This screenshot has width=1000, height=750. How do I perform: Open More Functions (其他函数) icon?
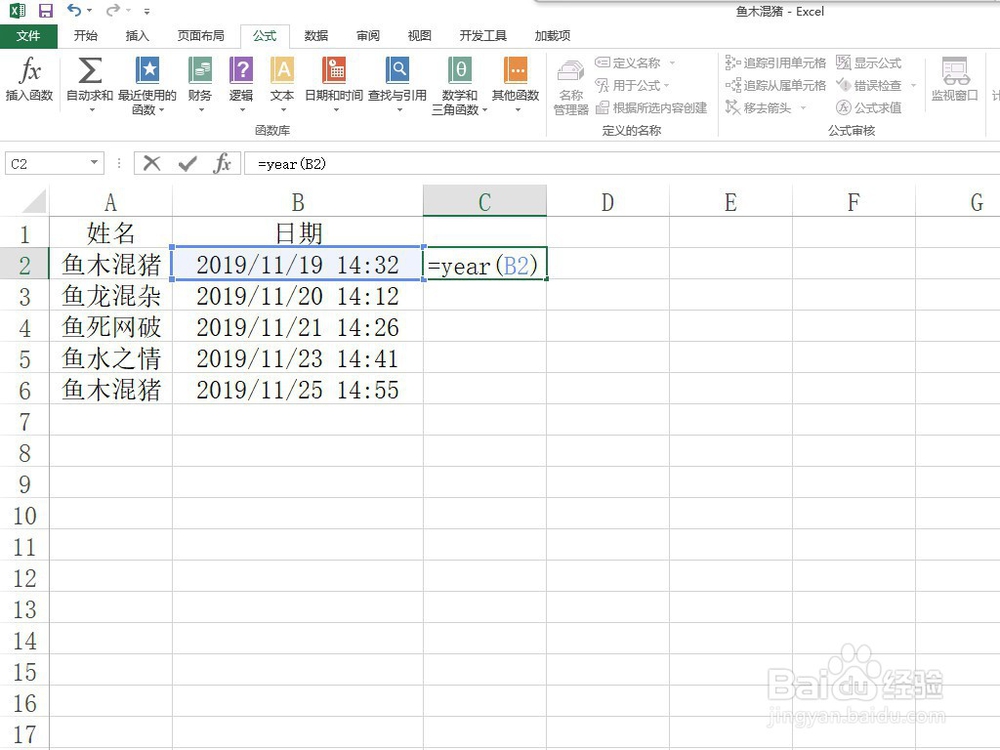pos(516,70)
